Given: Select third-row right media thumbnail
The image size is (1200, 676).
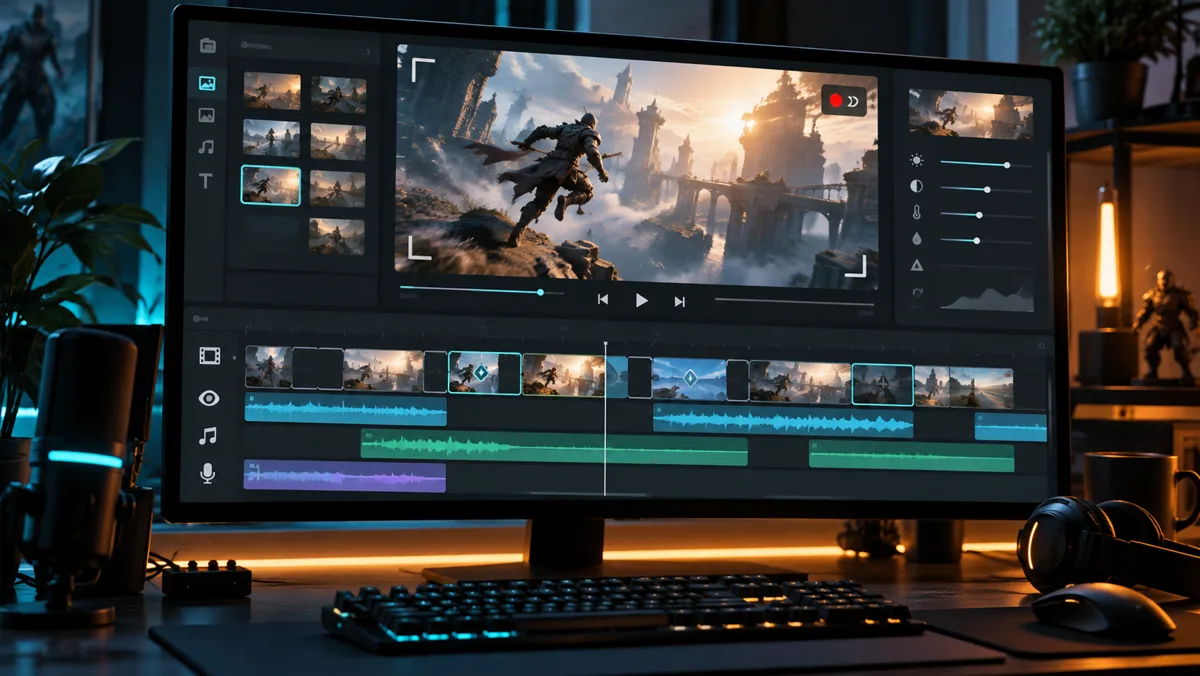Looking at the screenshot, I should (337, 188).
